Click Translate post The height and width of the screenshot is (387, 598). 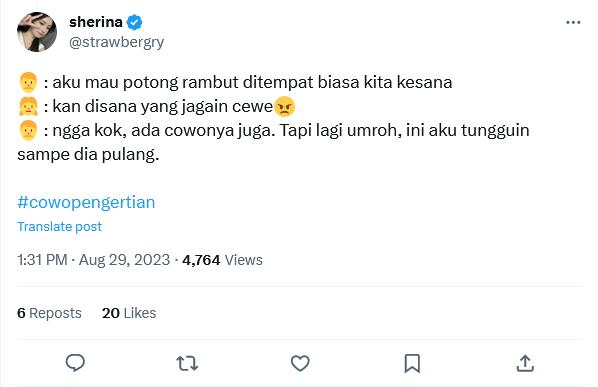tap(59, 226)
